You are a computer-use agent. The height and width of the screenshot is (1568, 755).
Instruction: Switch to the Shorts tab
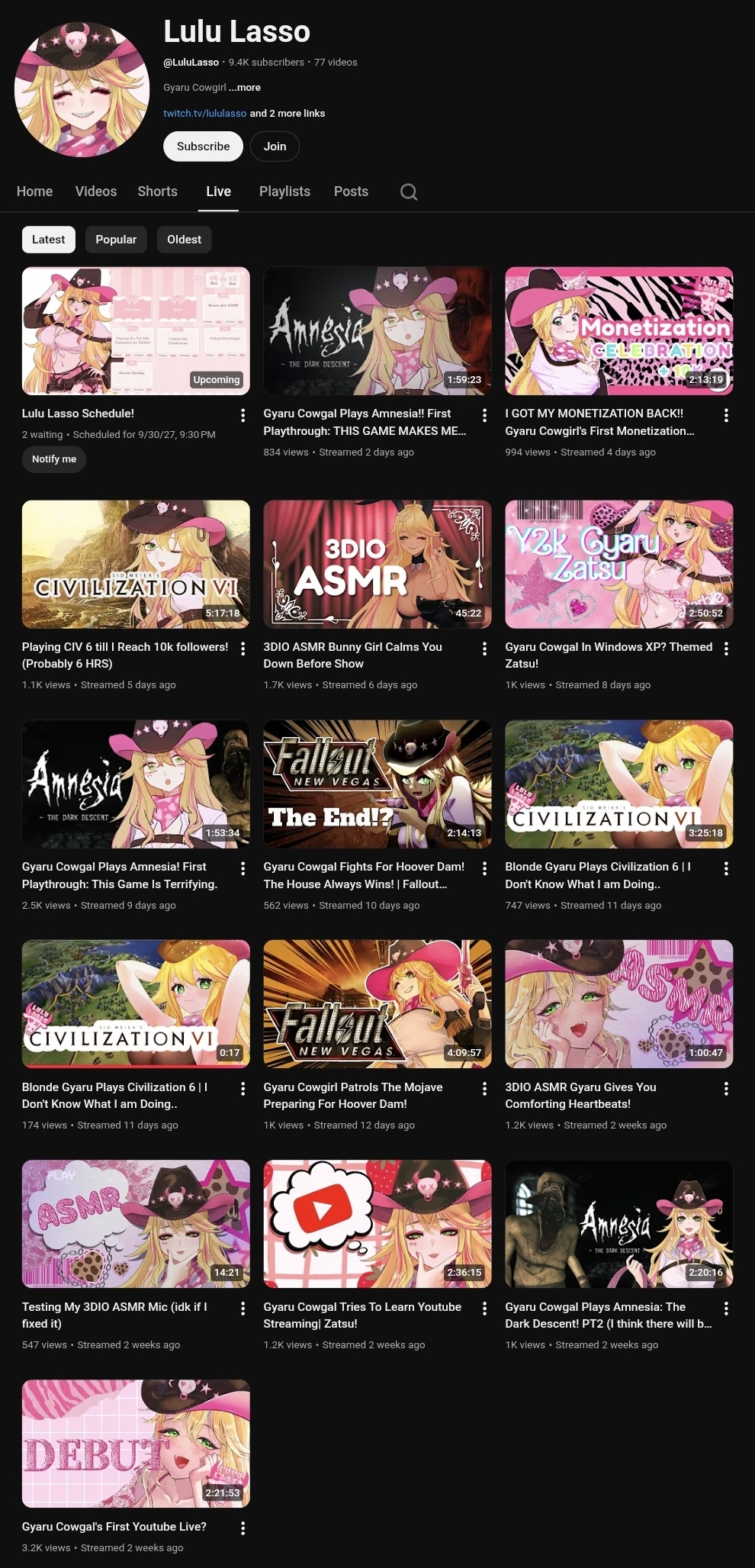coord(157,192)
